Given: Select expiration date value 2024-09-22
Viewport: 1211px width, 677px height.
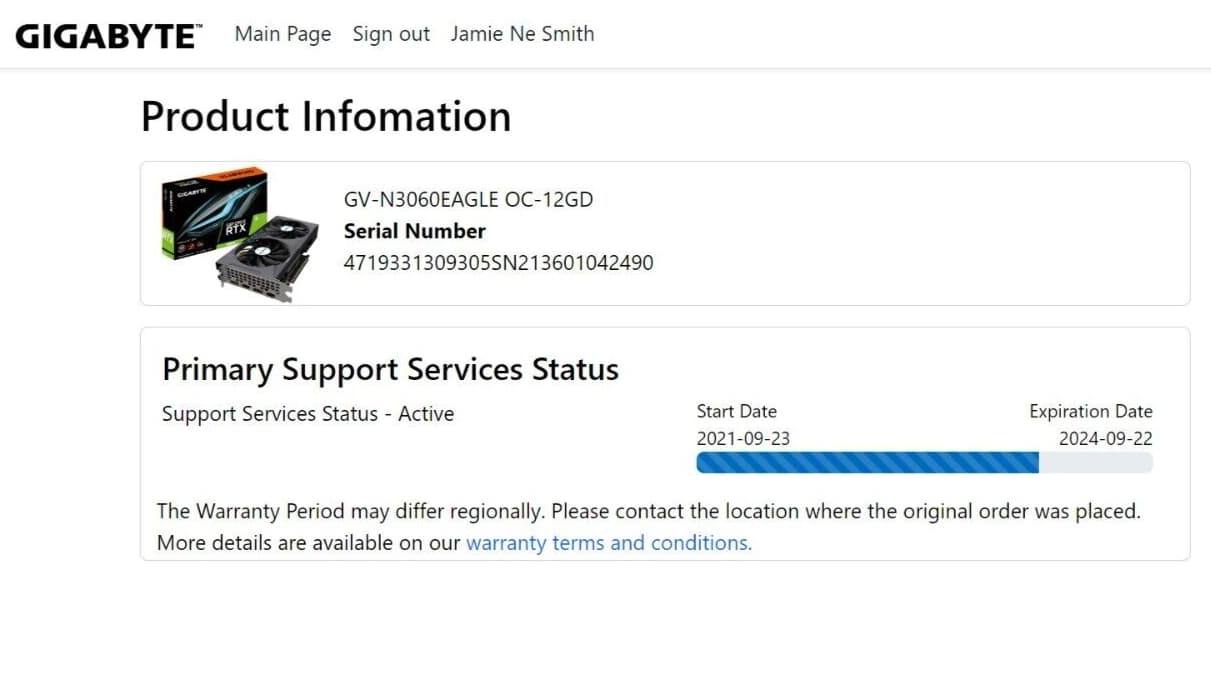Looking at the screenshot, I should click(x=1105, y=438).
